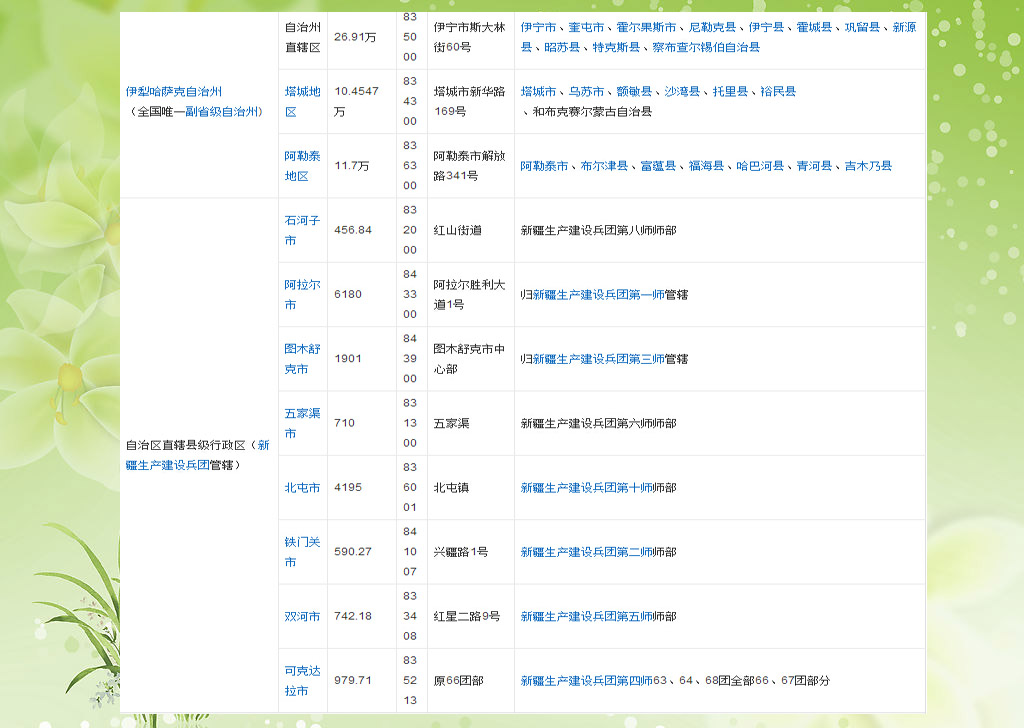The width and height of the screenshot is (1024, 728).
Task: Select the text 新疆生产建设兵团第六师师部
Action: click(598, 424)
